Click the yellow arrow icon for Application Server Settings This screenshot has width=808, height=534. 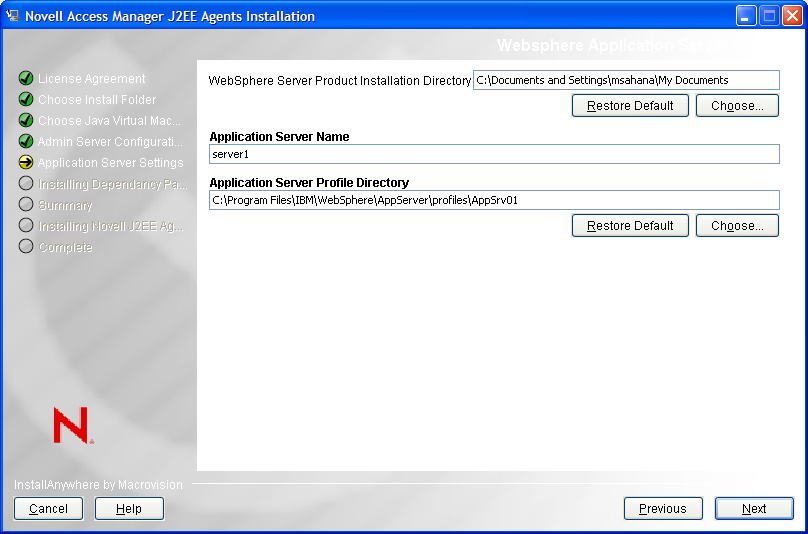pos(26,162)
